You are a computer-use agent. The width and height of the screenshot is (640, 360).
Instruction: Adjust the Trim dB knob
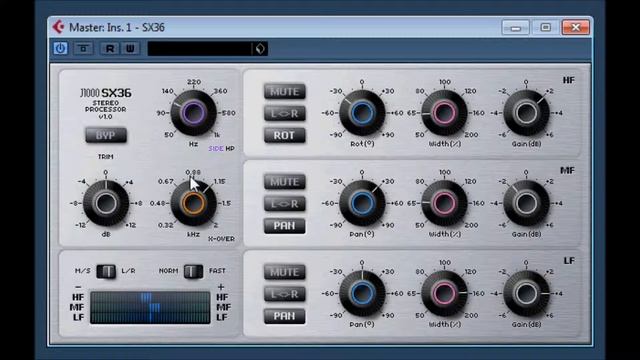pyautogui.click(x=106, y=203)
